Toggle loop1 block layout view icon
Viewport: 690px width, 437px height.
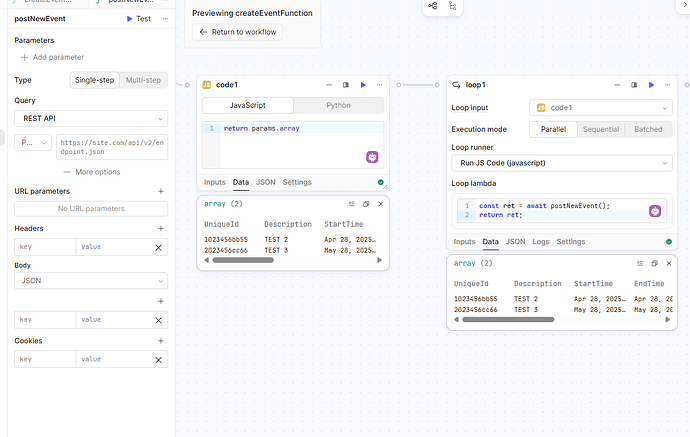(634, 85)
